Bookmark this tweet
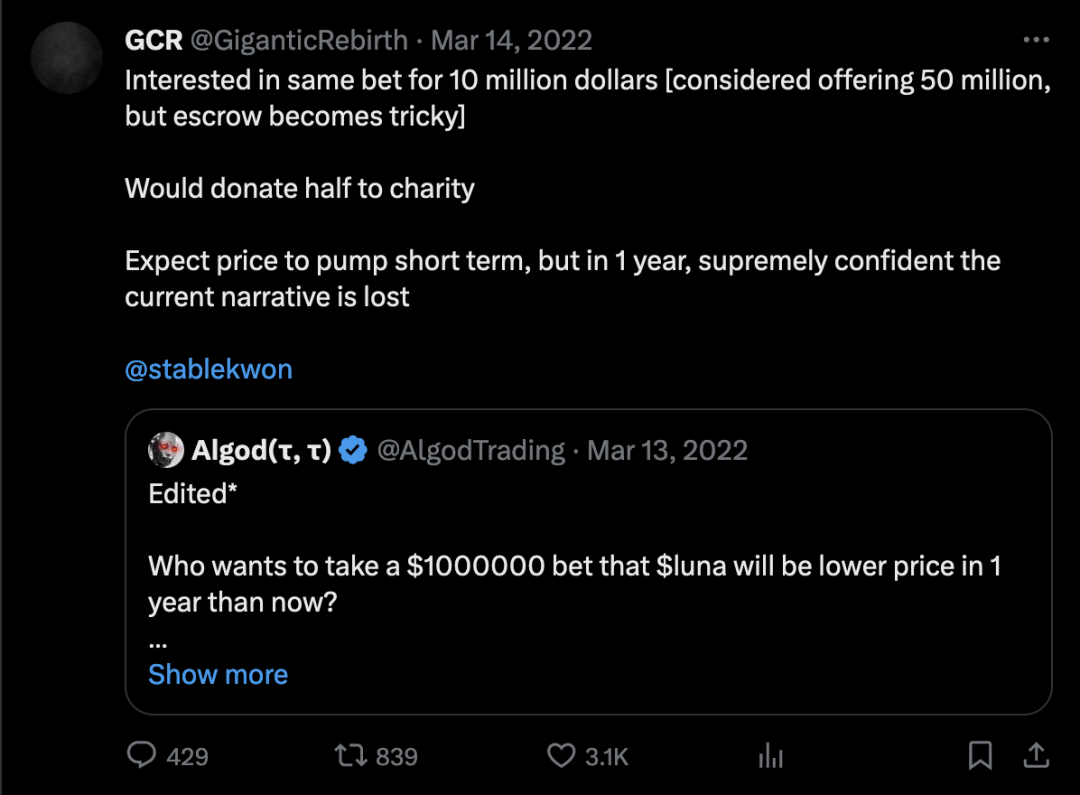 pos(981,755)
